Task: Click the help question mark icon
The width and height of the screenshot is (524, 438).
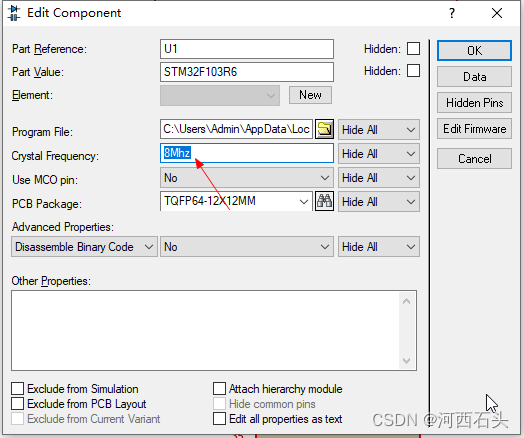Action: pos(452,13)
